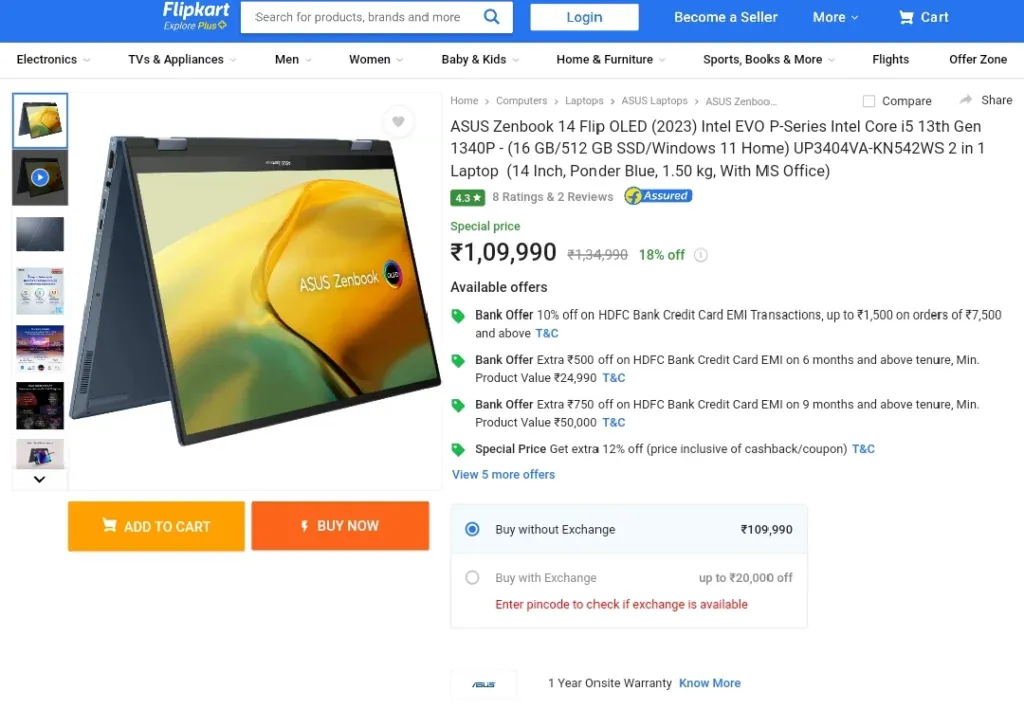Image resolution: width=1024 pixels, height=709 pixels.
Task: Select the partially visible last thumbnail
Action: pyautogui.click(x=40, y=454)
